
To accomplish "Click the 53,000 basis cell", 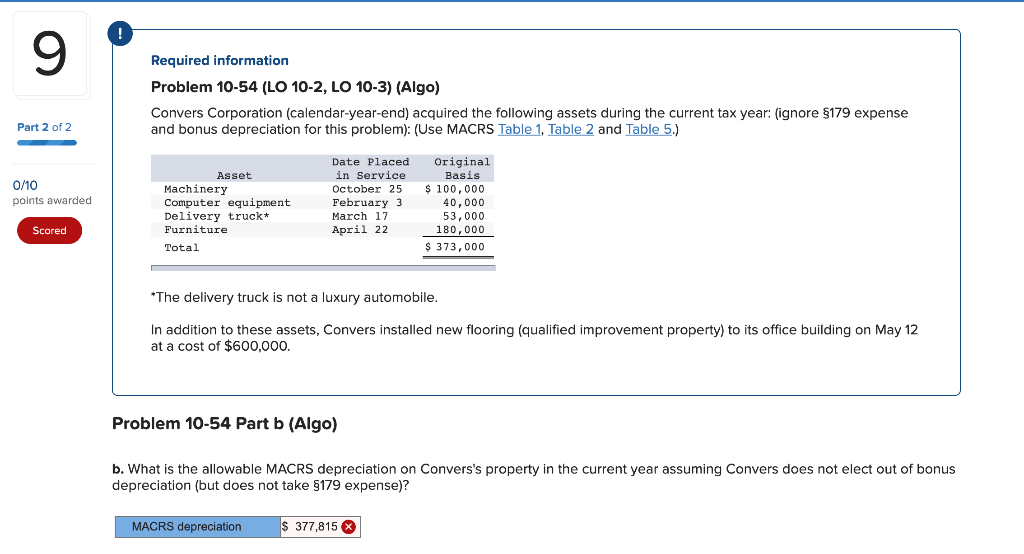I will [x=464, y=216].
